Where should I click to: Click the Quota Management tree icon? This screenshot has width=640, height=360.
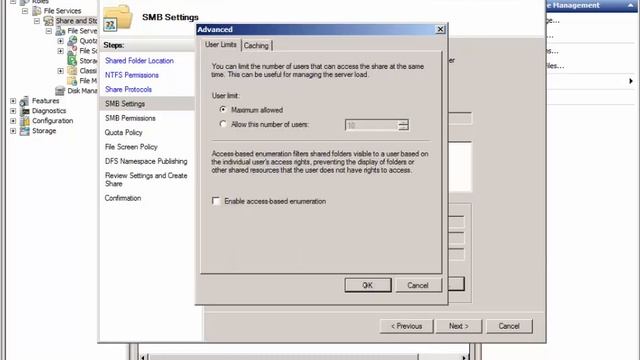(72, 41)
